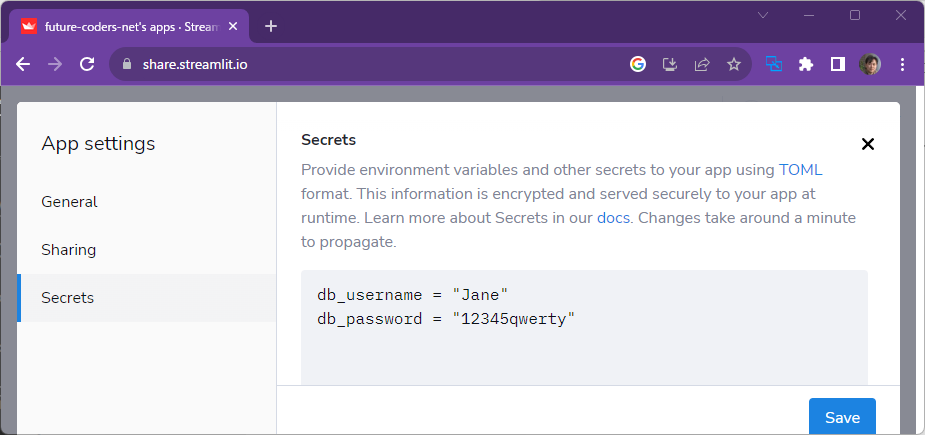Click the db_username line in editor
This screenshot has height=435, width=925.
(x=412, y=295)
